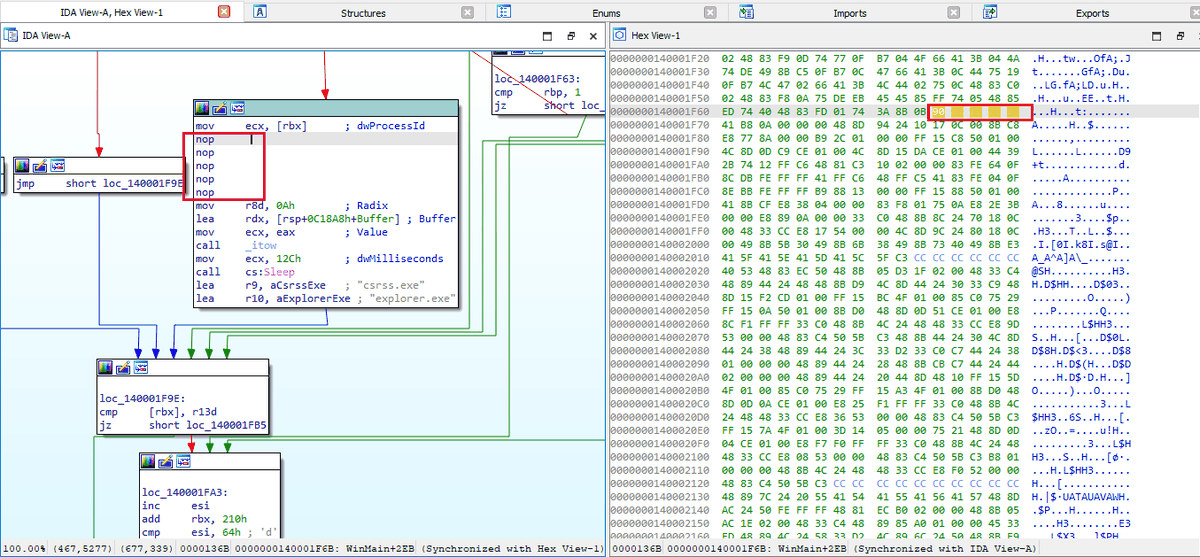The height and width of the screenshot is (557, 1200).
Task: Click the Structures tab icon
Action: (x=260, y=12)
